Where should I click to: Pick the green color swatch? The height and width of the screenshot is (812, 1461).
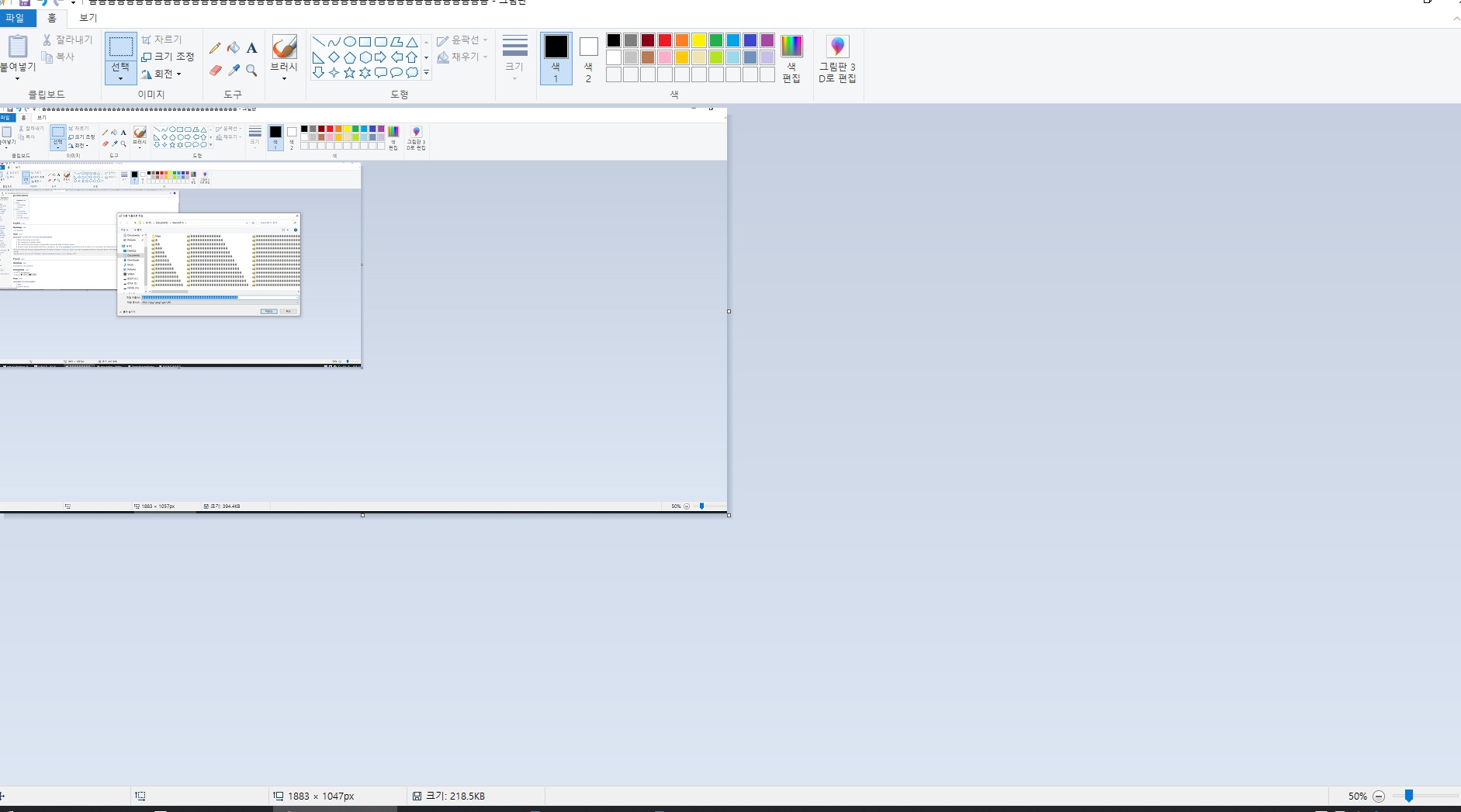pos(716,40)
